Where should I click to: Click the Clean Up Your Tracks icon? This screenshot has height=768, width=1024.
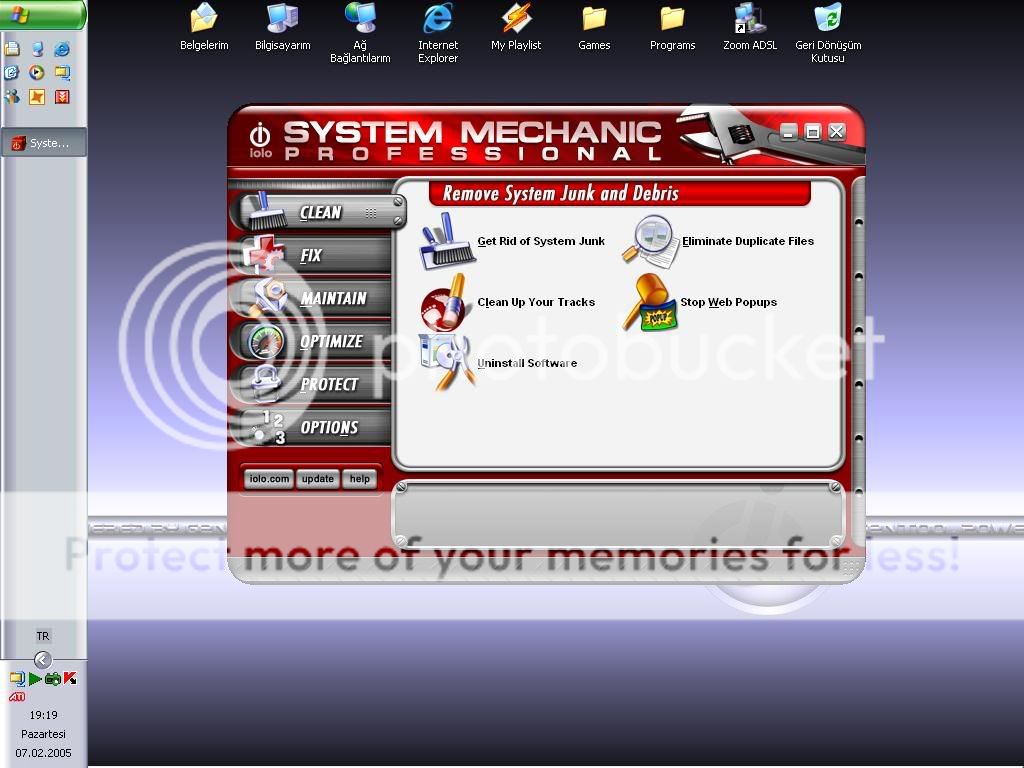coord(446,302)
